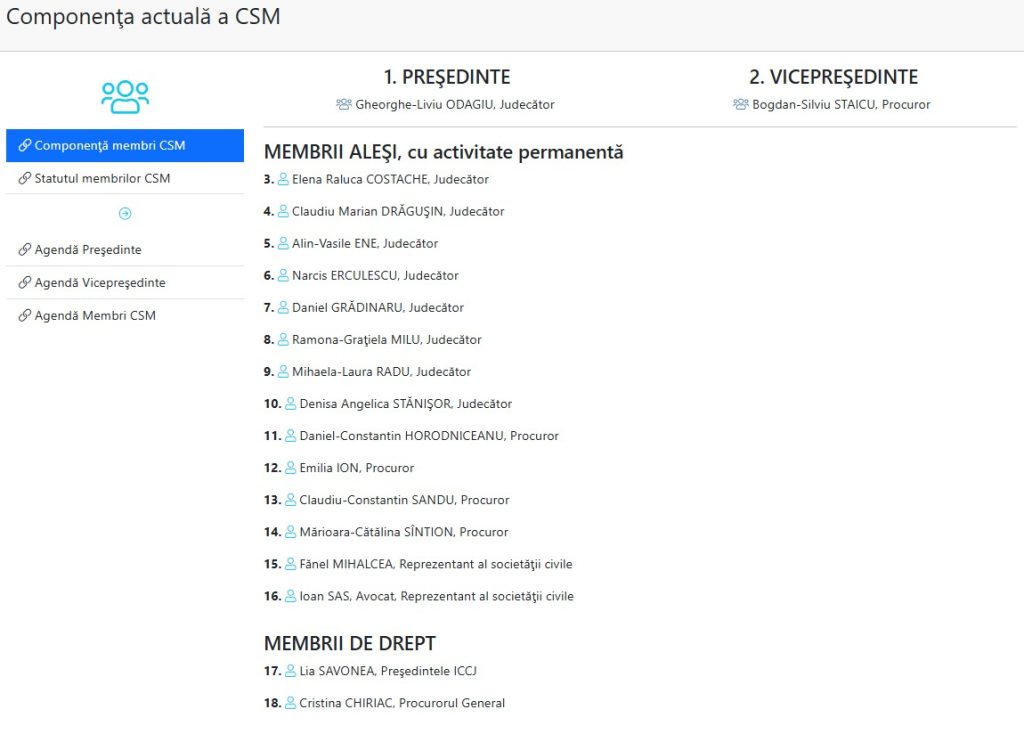The image size is (1024, 734).
Task: Select text Mărioara-Cătălina SÎNTION, Procuror
Action: (x=404, y=532)
